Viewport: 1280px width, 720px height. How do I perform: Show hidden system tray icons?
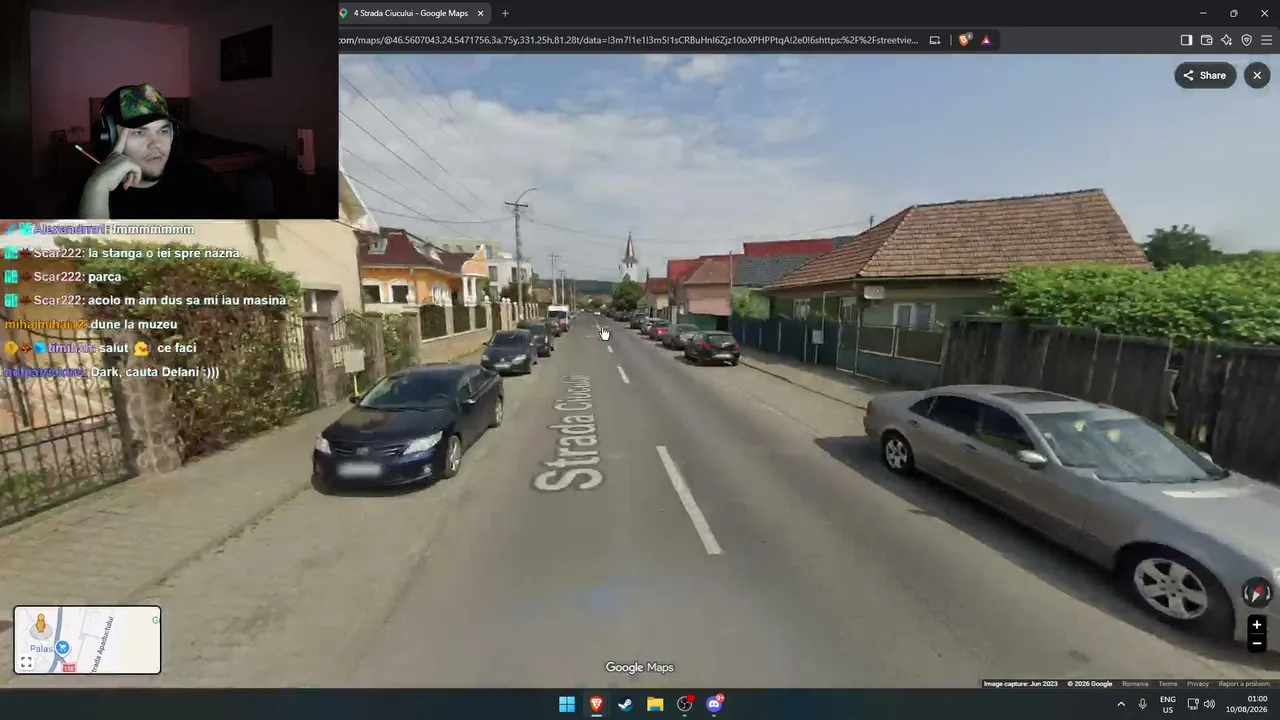(x=1120, y=704)
